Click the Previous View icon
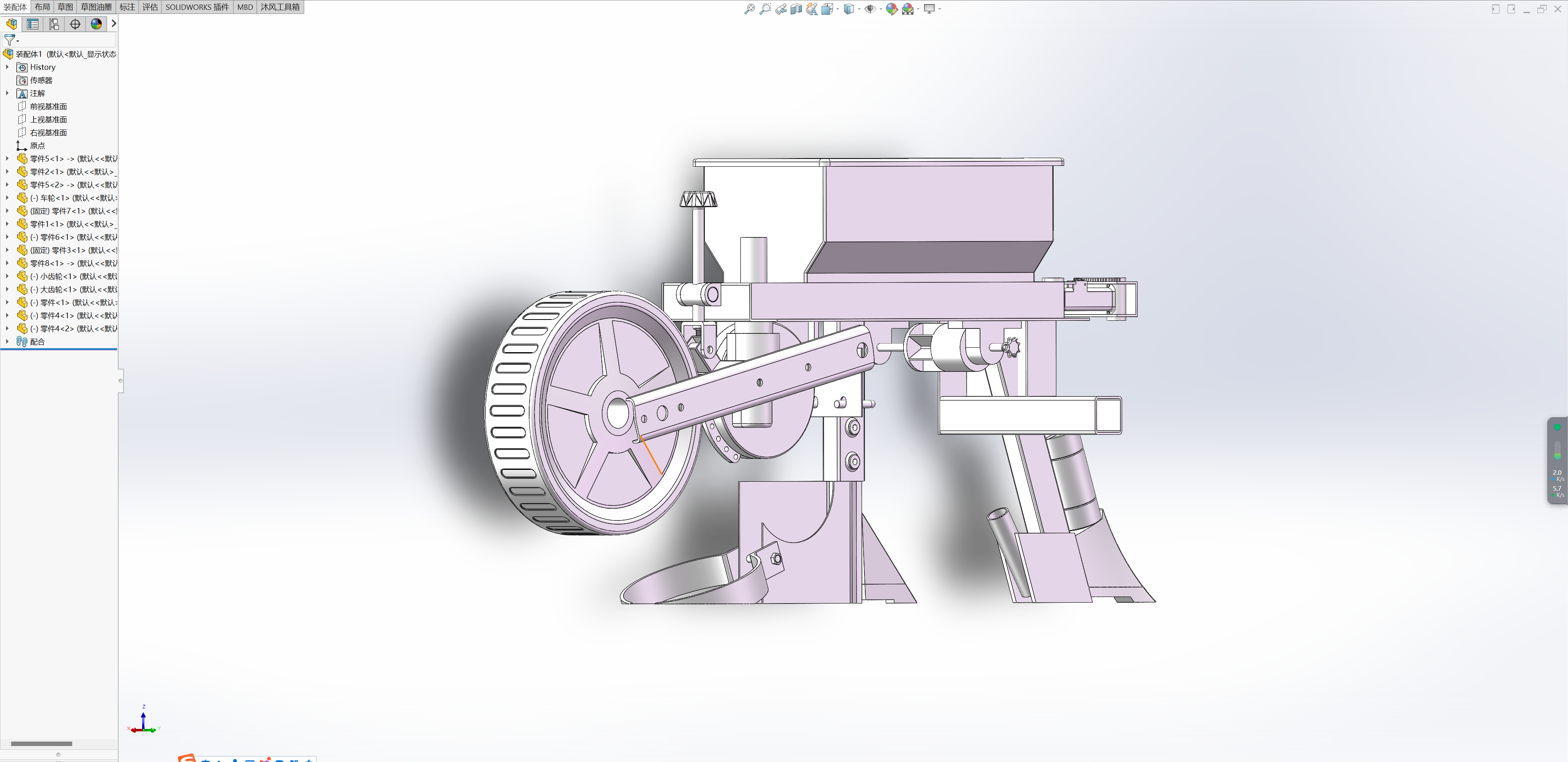1568x762 pixels. click(x=780, y=9)
